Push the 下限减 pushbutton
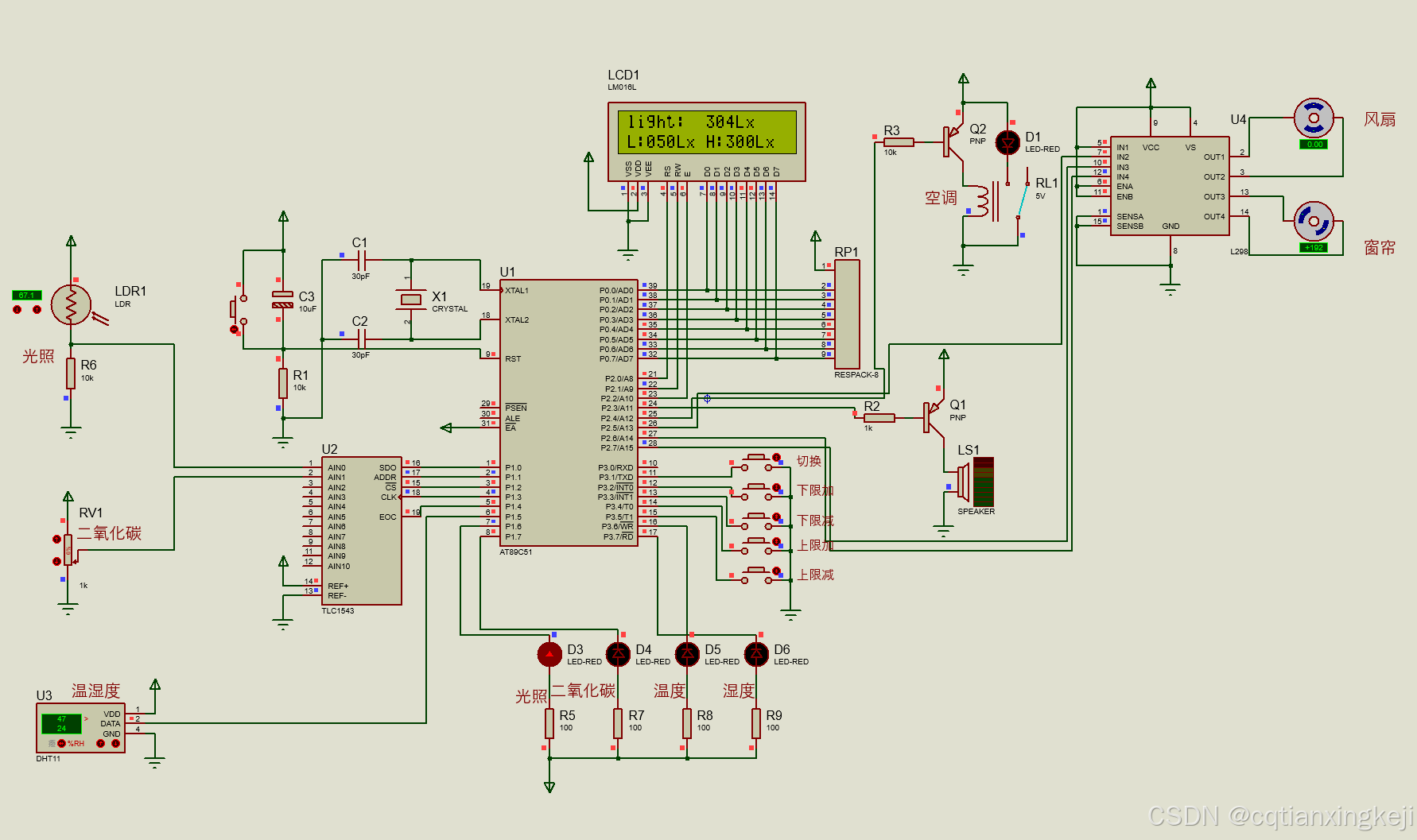This screenshot has height=840, width=1417. pos(756,521)
